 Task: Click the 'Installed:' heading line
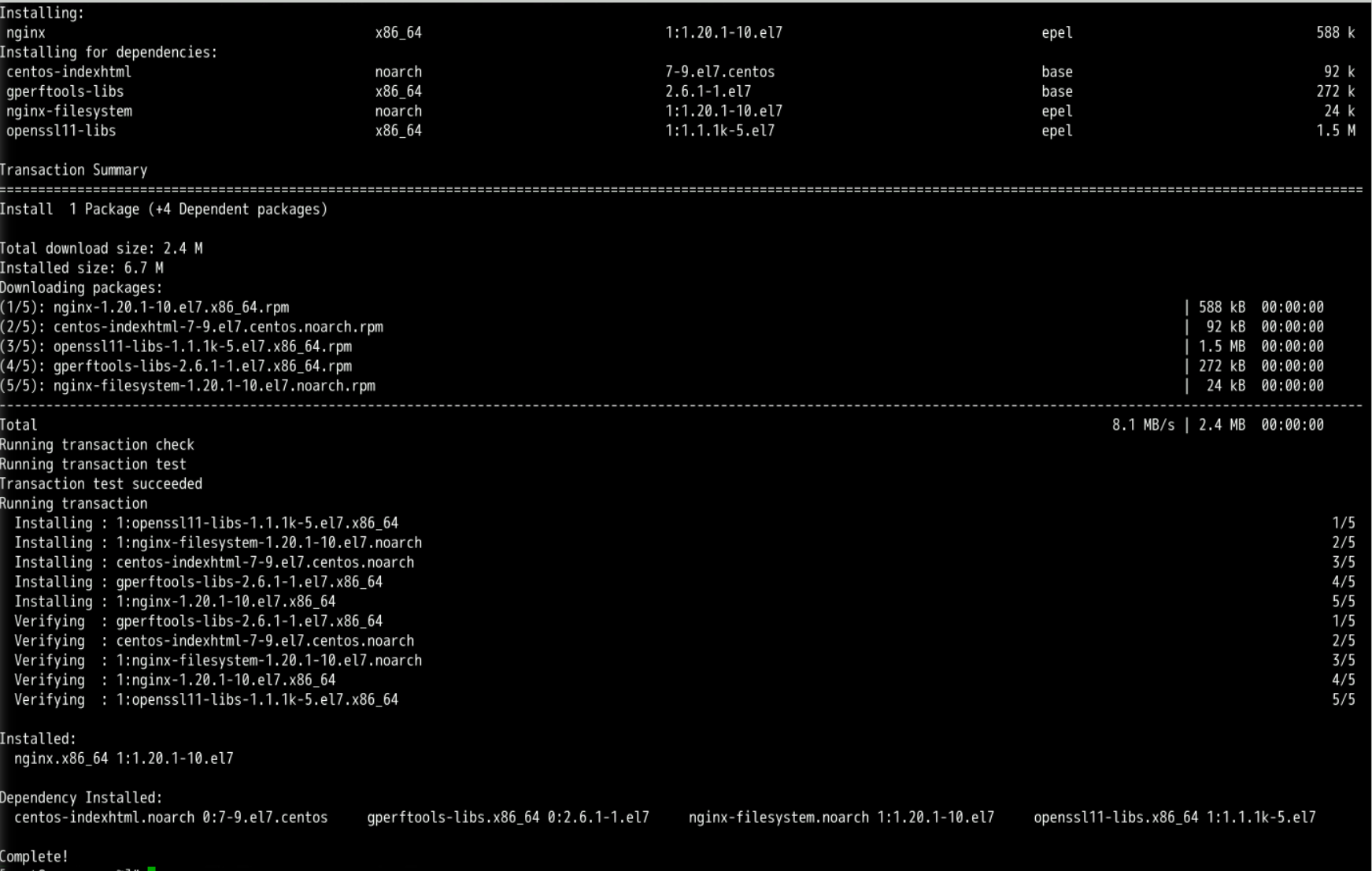click(x=38, y=739)
